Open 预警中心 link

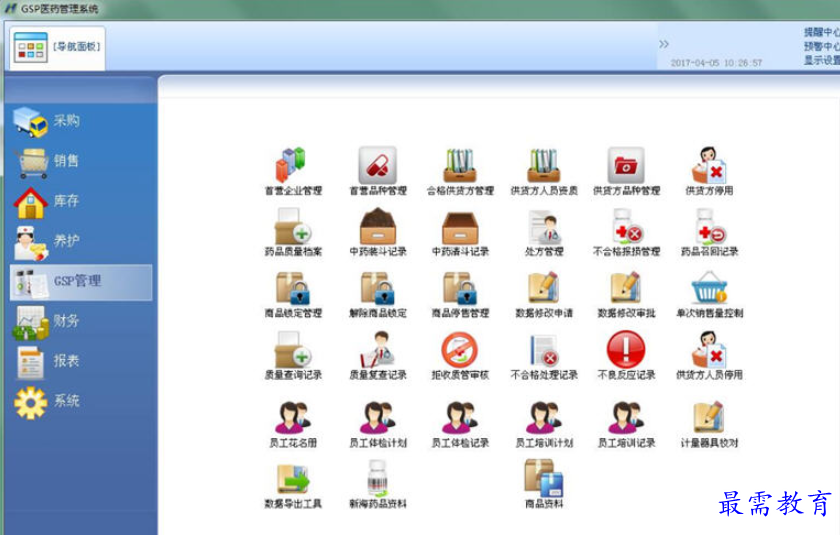point(822,46)
